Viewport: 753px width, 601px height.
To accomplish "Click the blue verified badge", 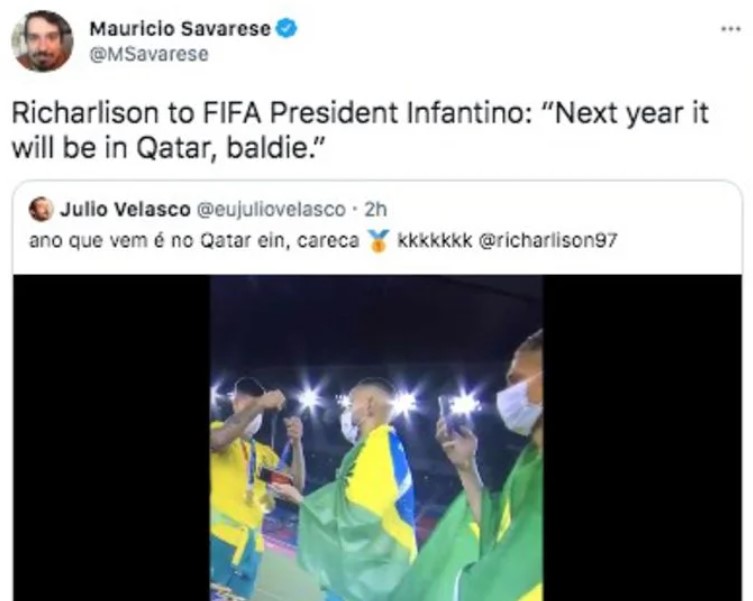I will 287,28.
